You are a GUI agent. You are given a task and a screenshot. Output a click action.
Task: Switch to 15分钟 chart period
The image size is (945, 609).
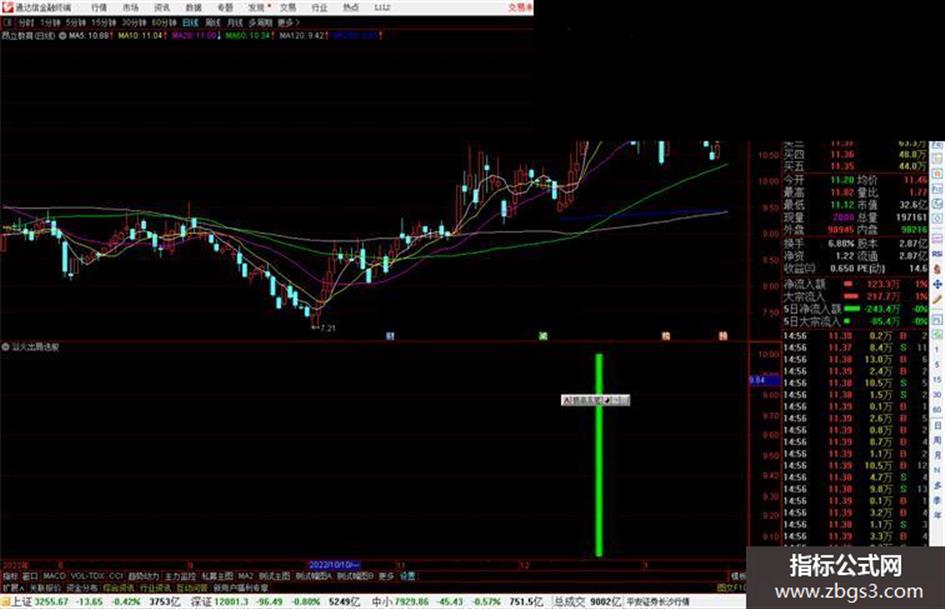click(104, 22)
